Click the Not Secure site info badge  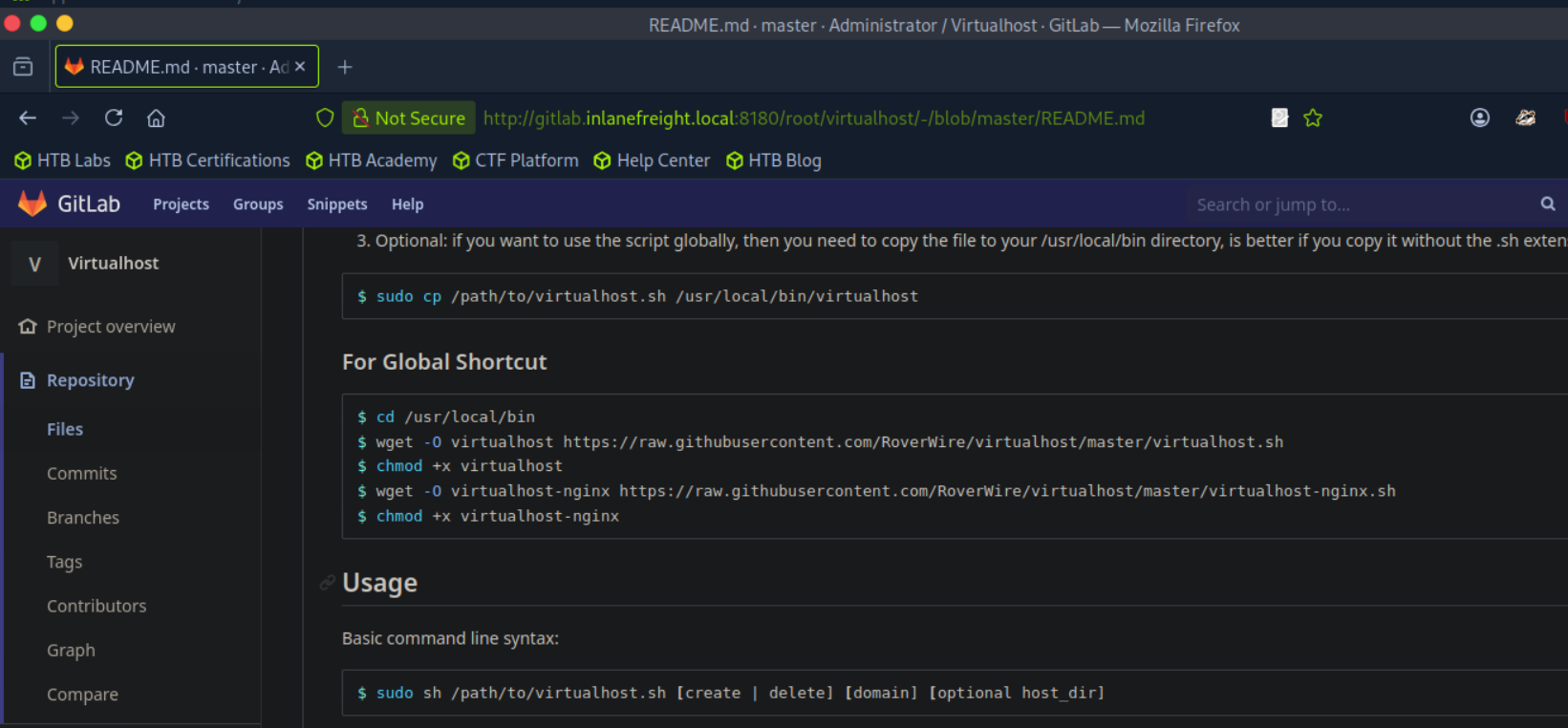click(x=409, y=118)
